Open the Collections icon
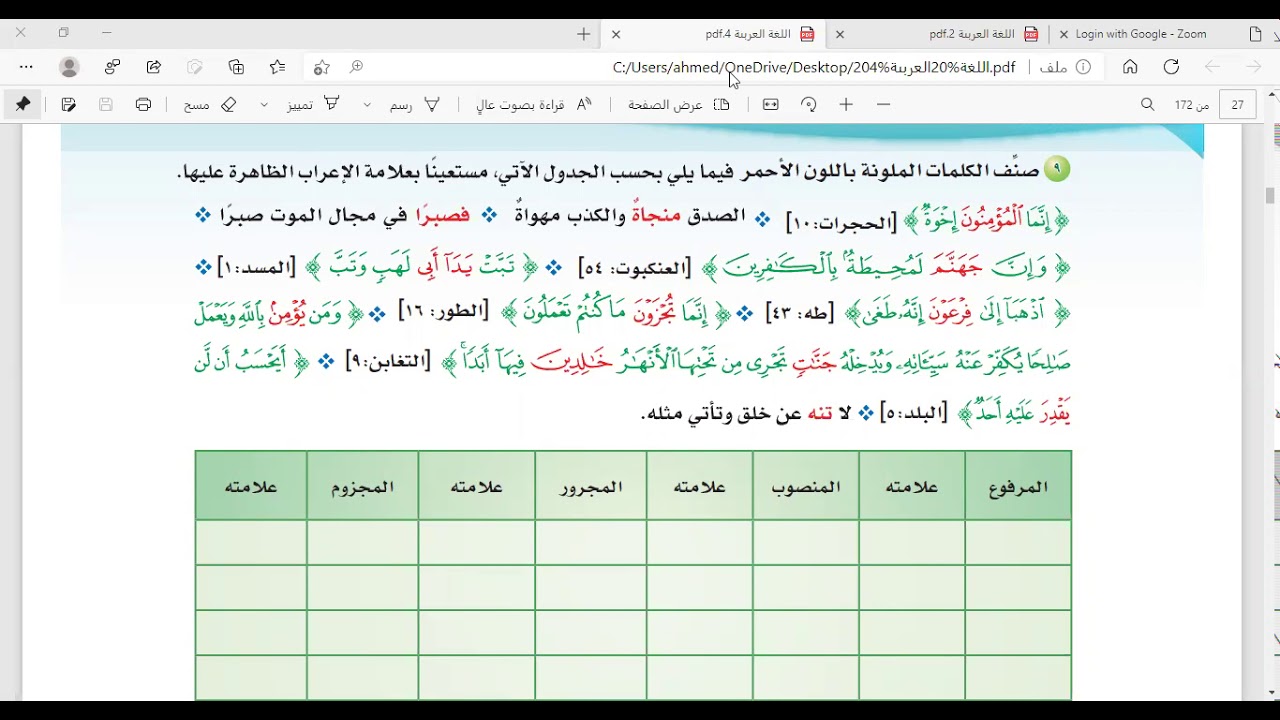Screen dimensions: 1280x720 236,67
